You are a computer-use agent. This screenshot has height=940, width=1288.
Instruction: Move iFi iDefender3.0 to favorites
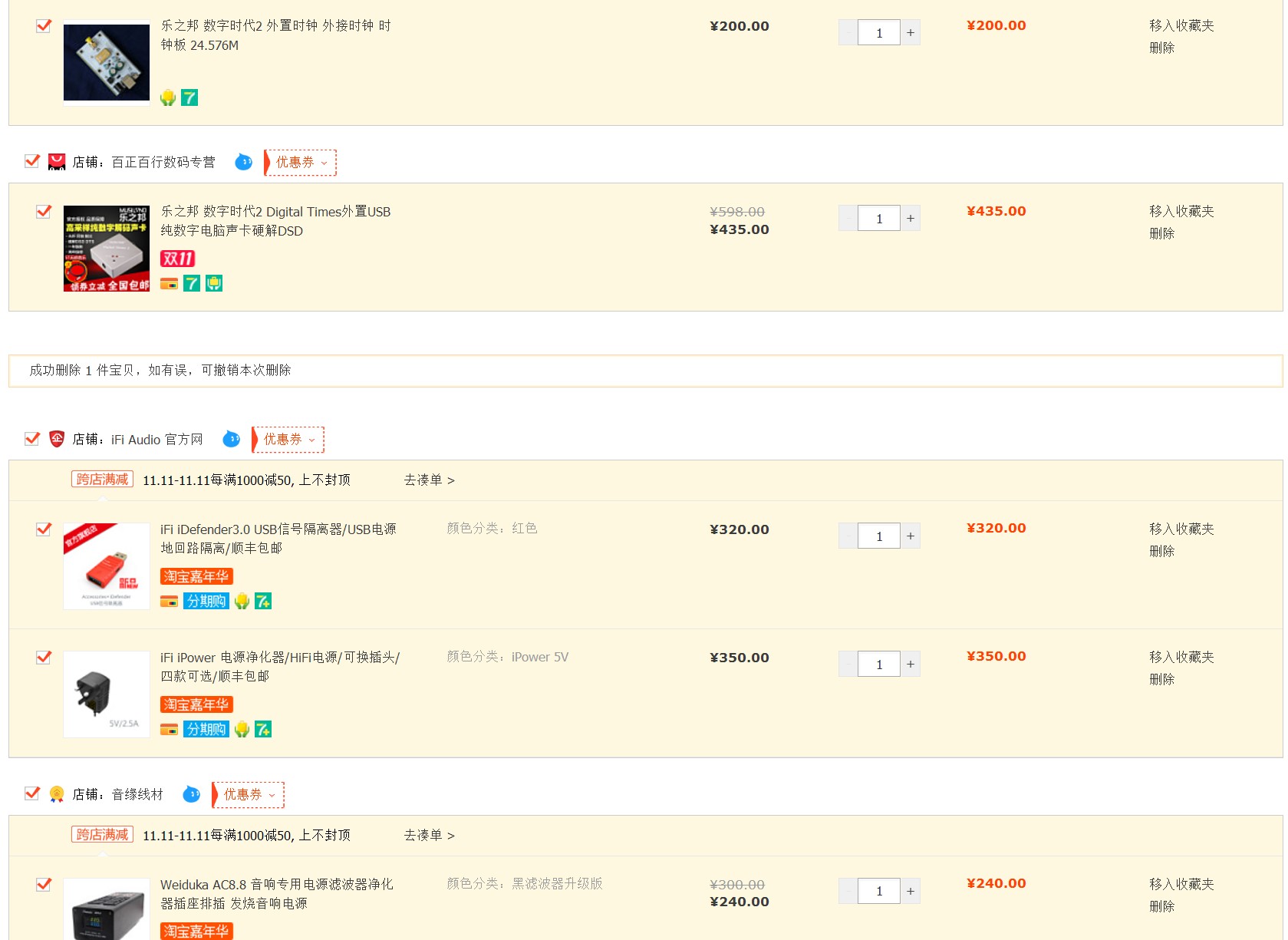click(1181, 529)
